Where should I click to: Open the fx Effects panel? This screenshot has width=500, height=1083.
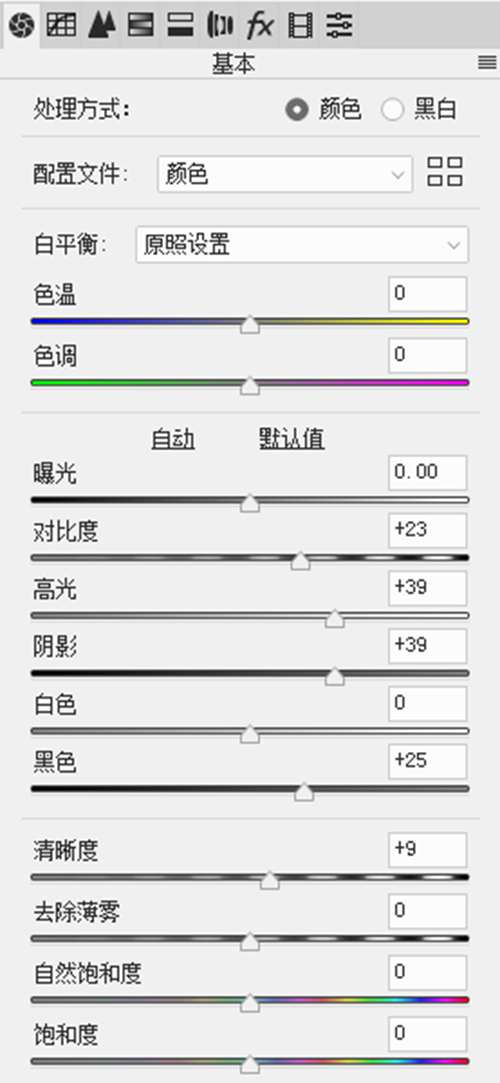(x=260, y=26)
